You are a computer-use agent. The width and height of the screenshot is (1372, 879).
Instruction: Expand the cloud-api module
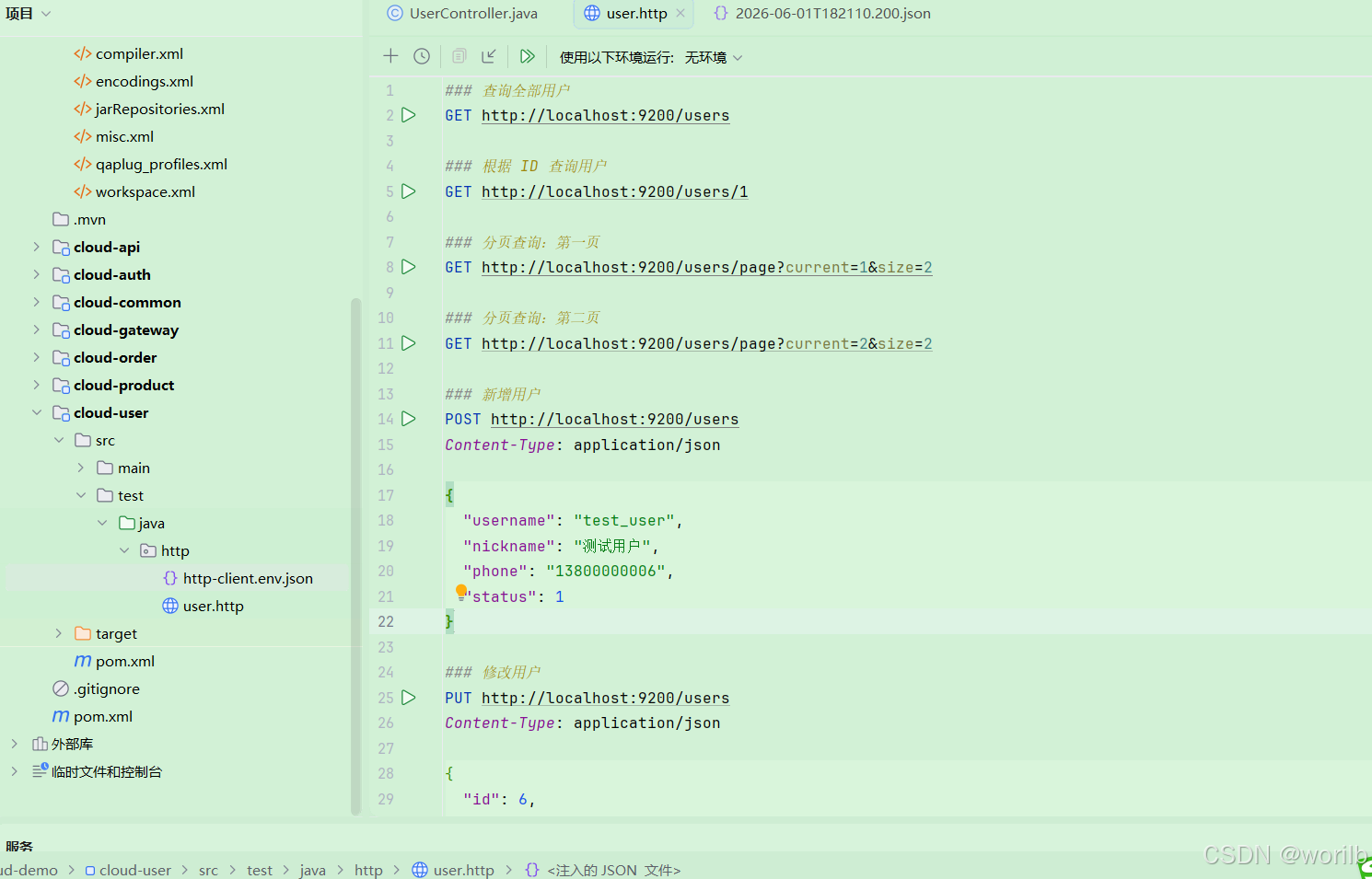pyautogui.click(x=36, y=247)
